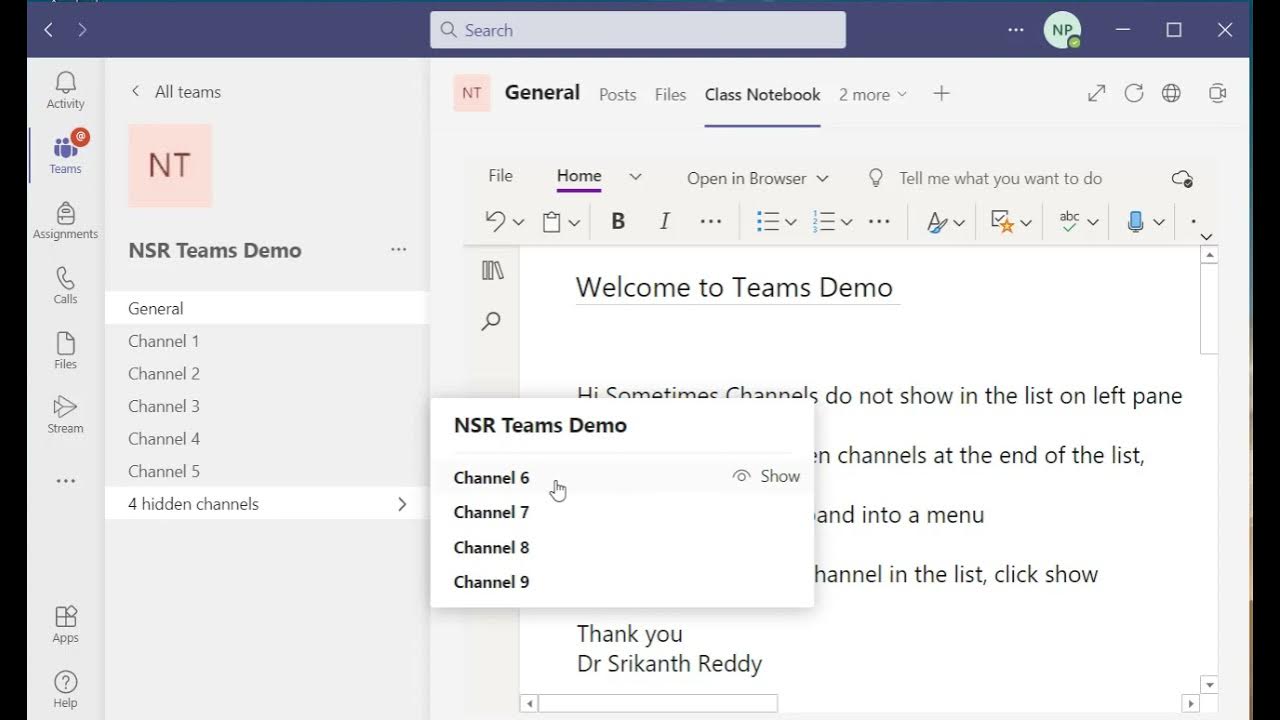Open Assignments in the sidebar

(x=65, y=220)
